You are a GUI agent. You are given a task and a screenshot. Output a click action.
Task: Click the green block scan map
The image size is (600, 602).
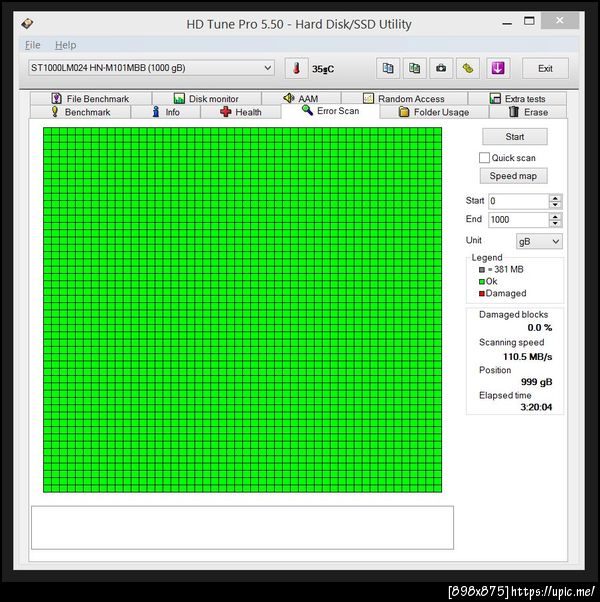(x=243, y=310)
